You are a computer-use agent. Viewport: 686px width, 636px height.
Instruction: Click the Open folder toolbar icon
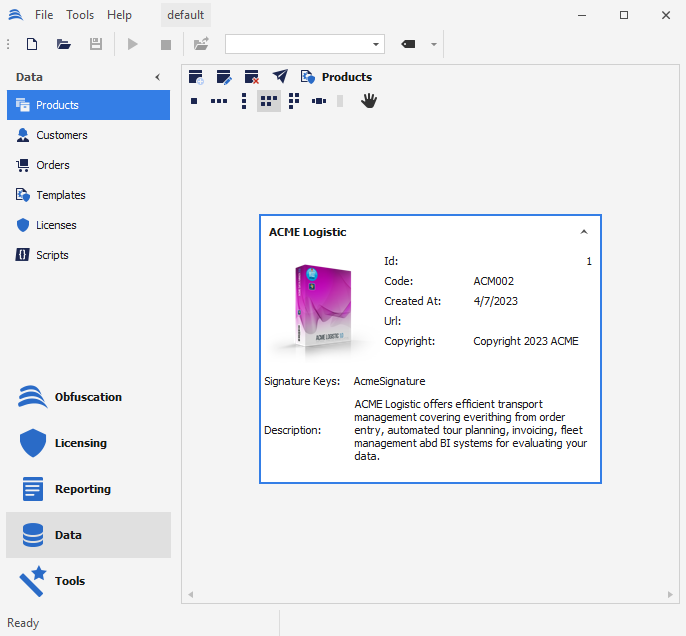(64, 44)
